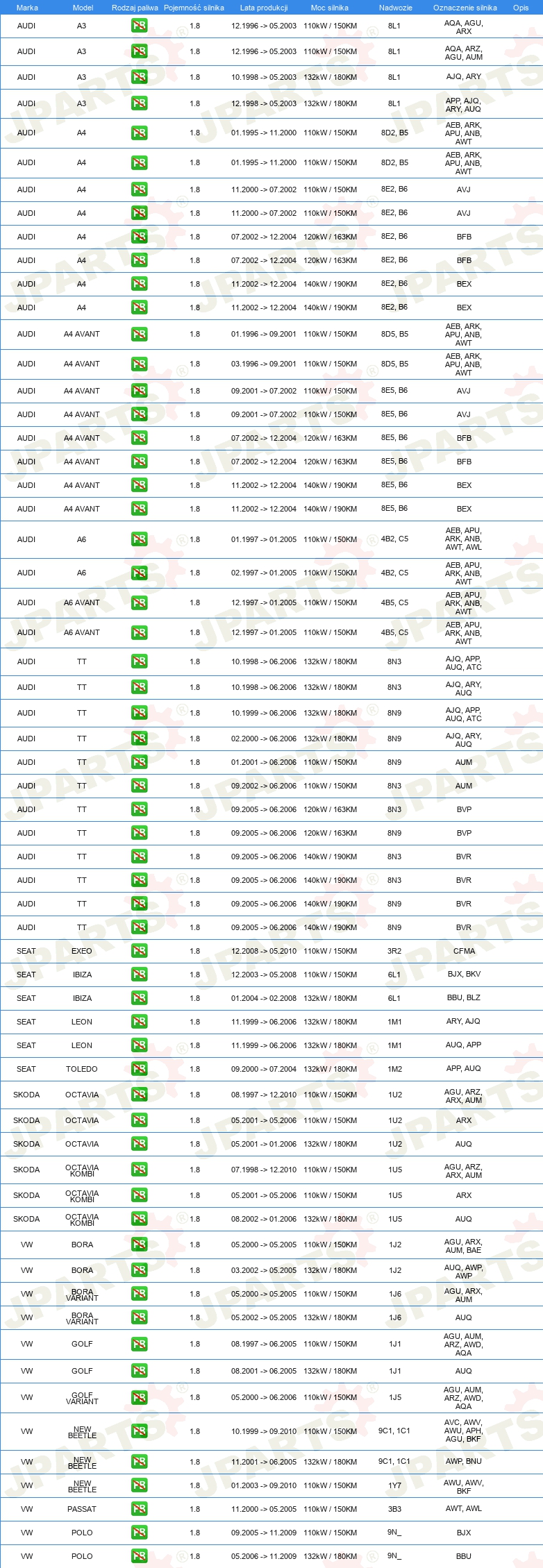Click the Rodzaj paliwa column header
Screen dimensions: 543x1568
pyautogui.click(x=135, y=8)
